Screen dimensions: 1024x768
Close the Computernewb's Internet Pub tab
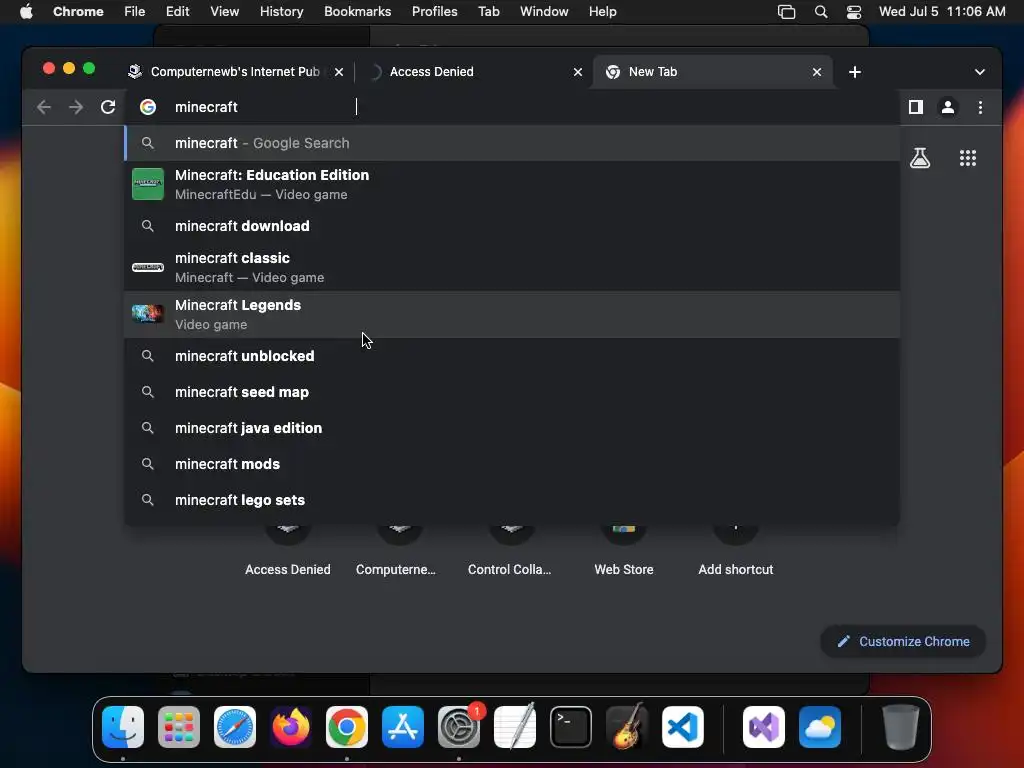coord(339,72)
